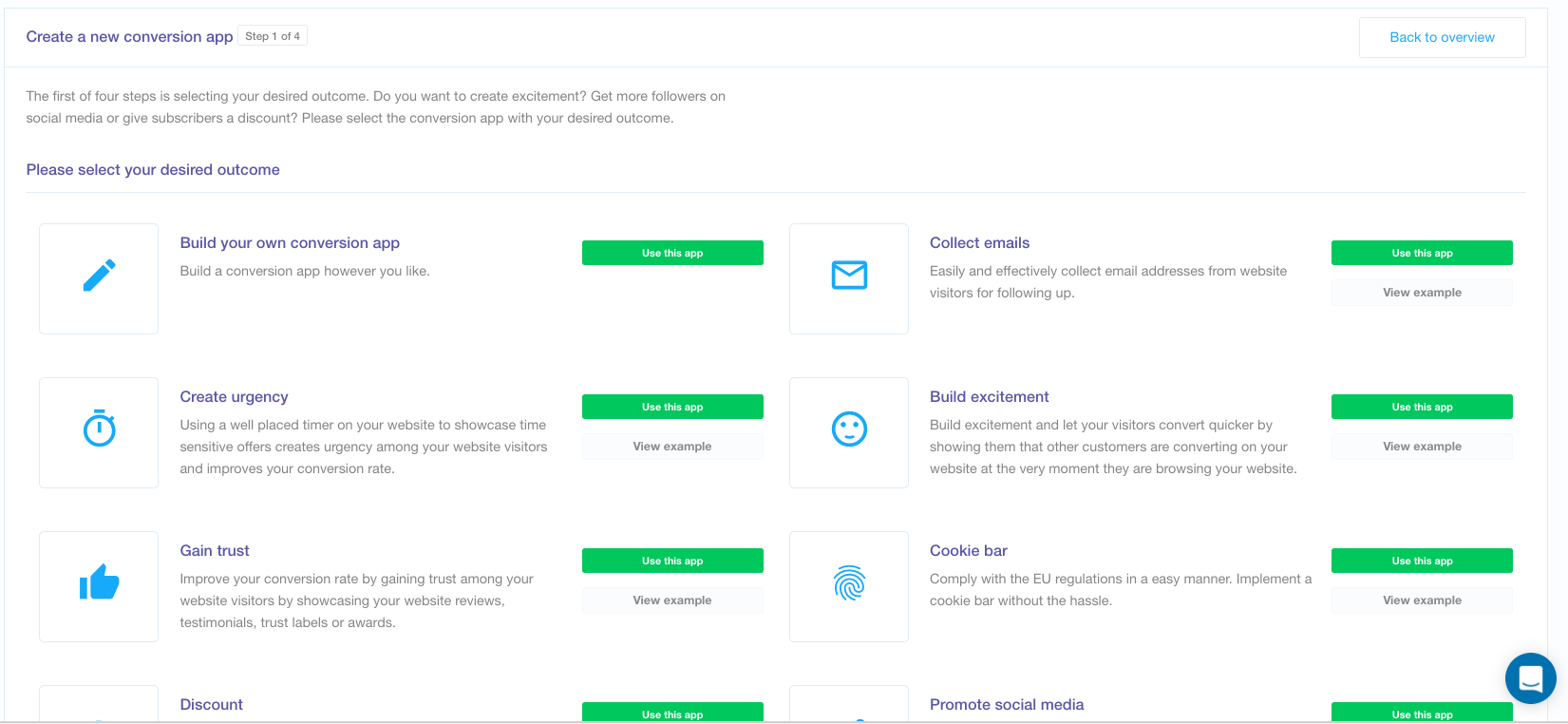The width and height of the screenshot is (1568, 724).
Task: Click the thumbs-up Gain trust icon
Action: (x=99, y=582)
